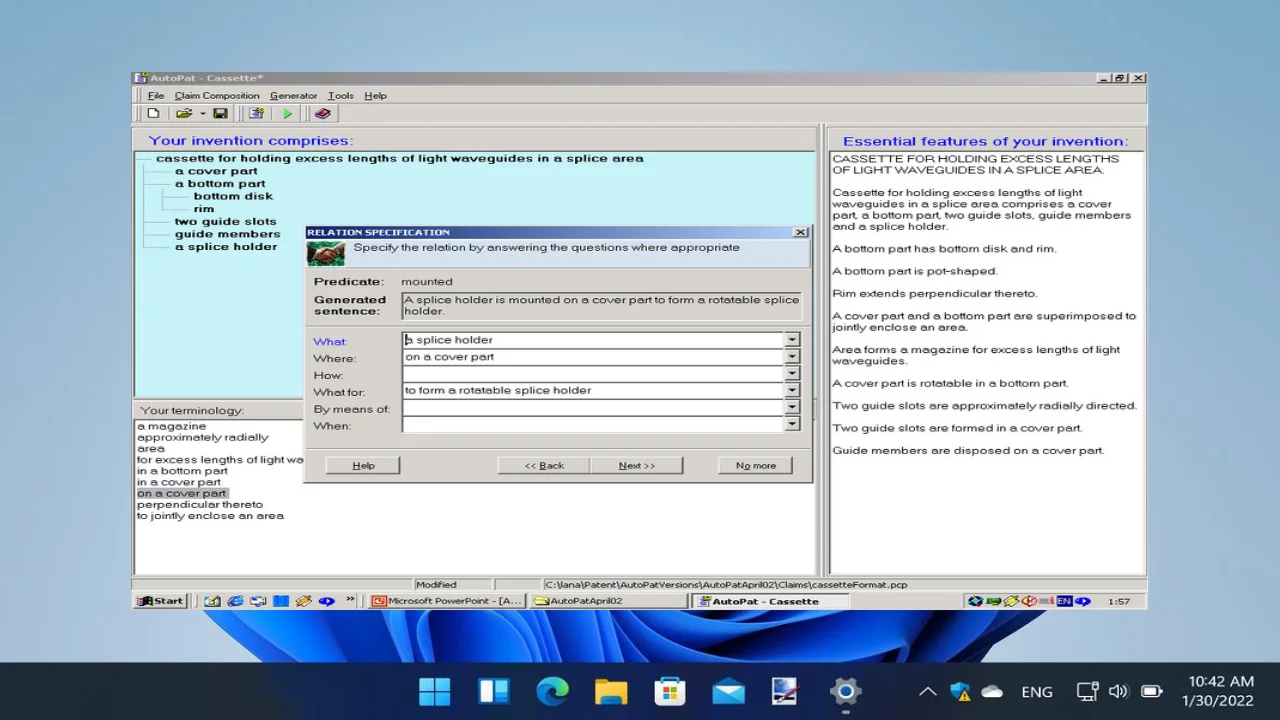Close the Relation Specification dialog

[800, 232]
